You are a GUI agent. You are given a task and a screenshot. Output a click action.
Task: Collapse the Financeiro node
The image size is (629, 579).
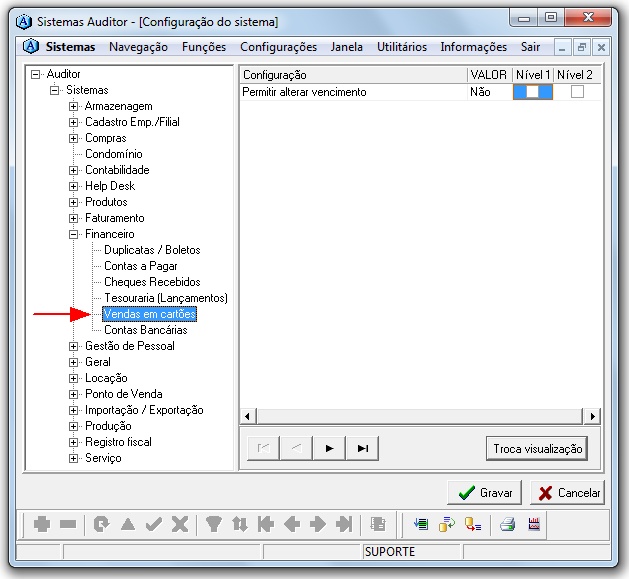[73, 234]
